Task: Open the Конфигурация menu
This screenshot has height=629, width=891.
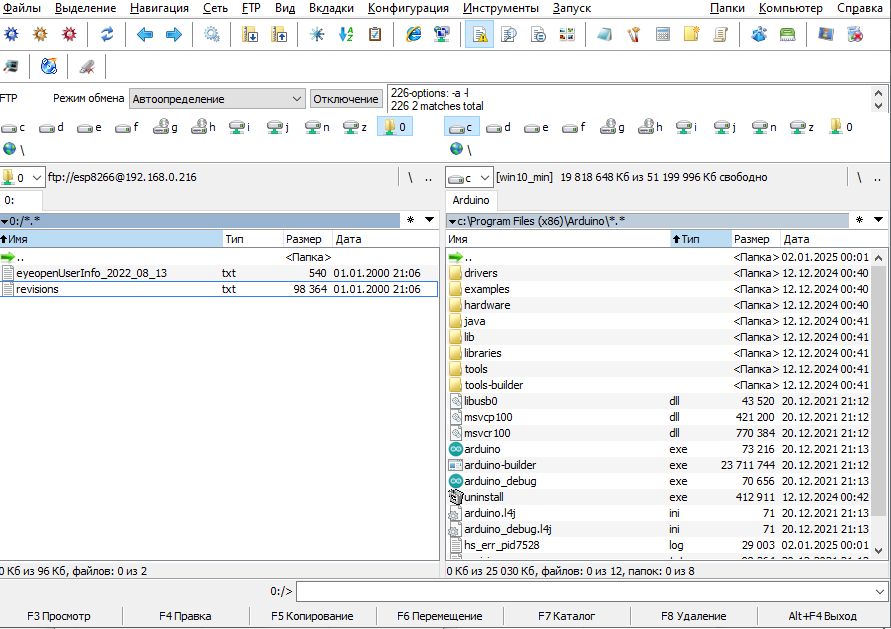Action: (408, 8)
